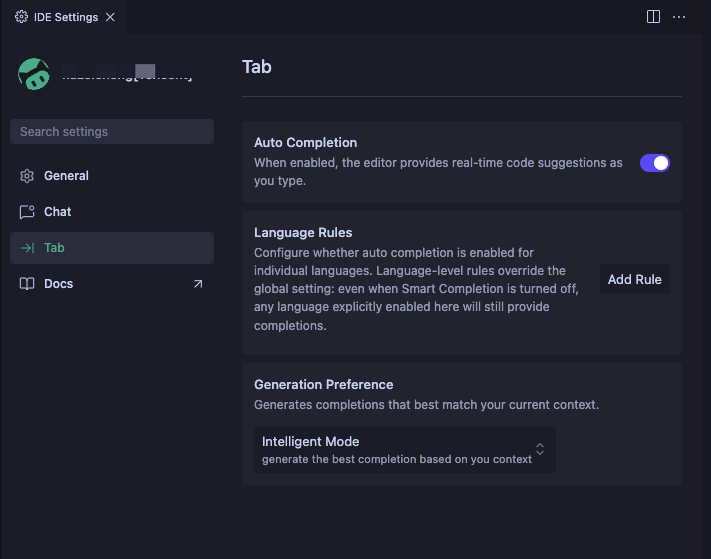
Task: Click the external link arrow next to Docs
Action: tap(197, 284)
